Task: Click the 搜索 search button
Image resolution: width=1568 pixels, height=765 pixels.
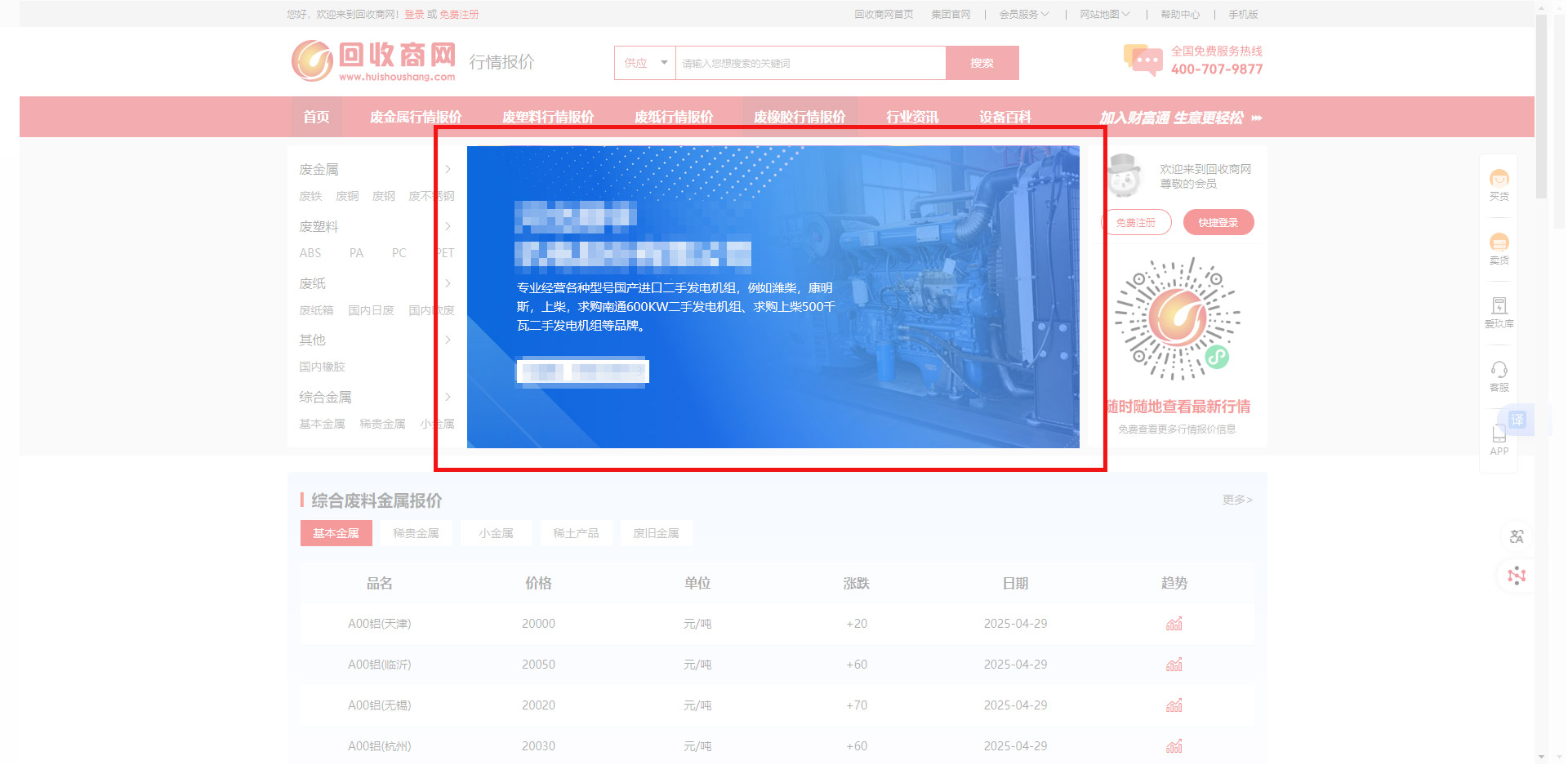Action: [x=982, y=63]
